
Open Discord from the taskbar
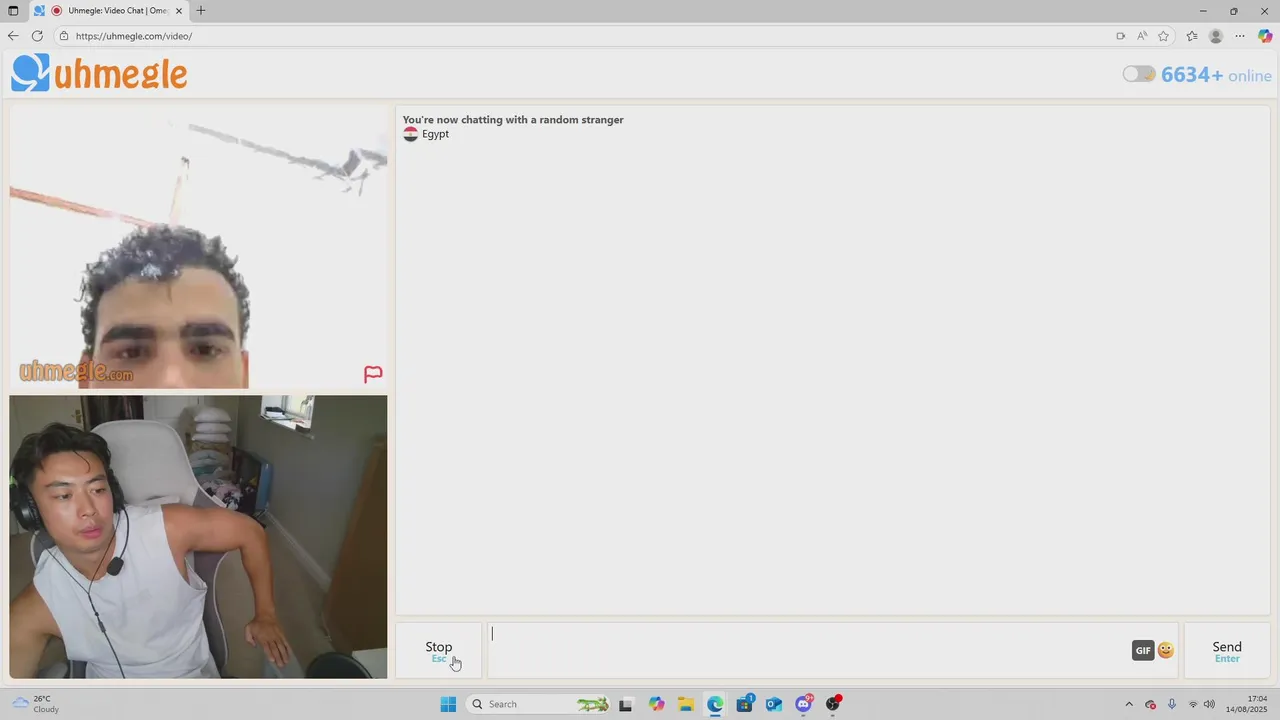[x=803, y=704]
